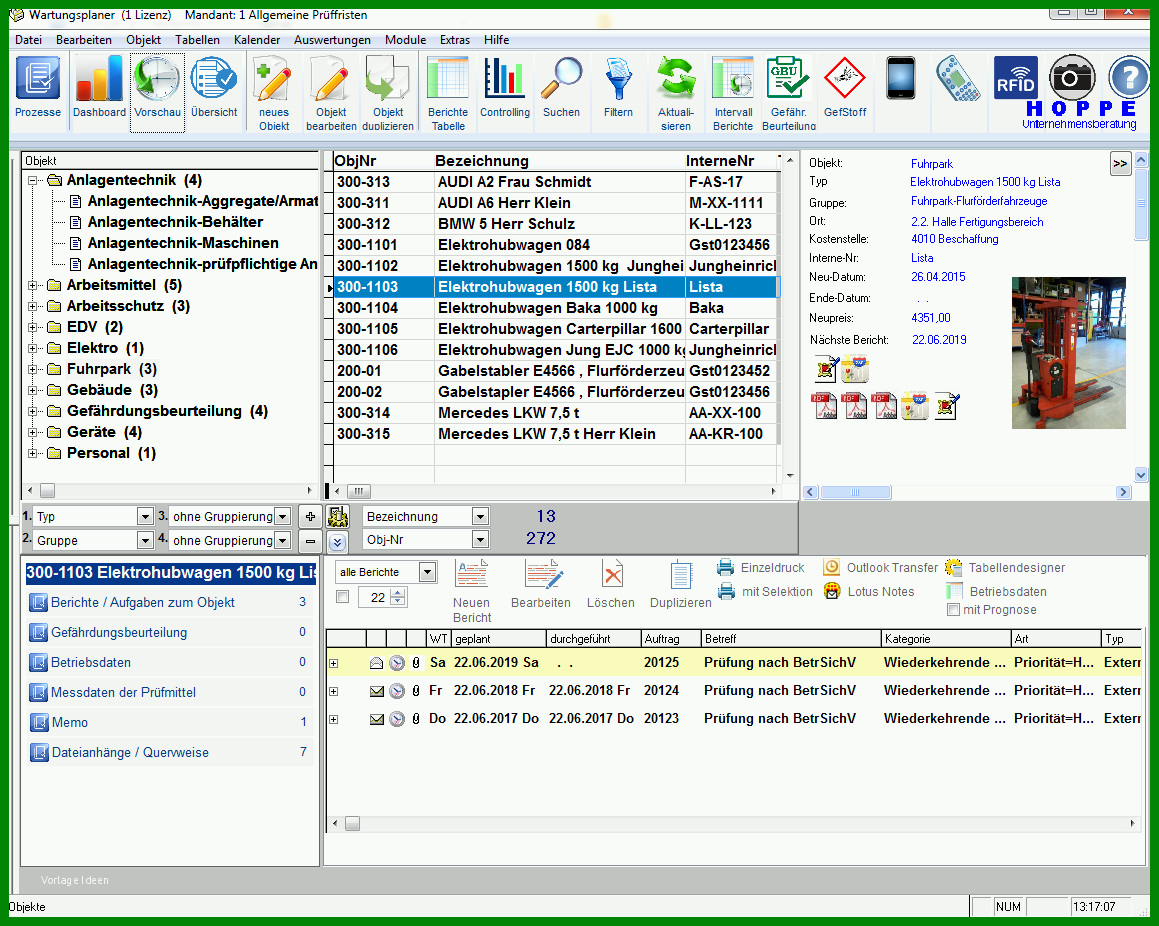Open the Datei menu
Viewport: 1159px width, 926px height.
[x=28, y=40]
